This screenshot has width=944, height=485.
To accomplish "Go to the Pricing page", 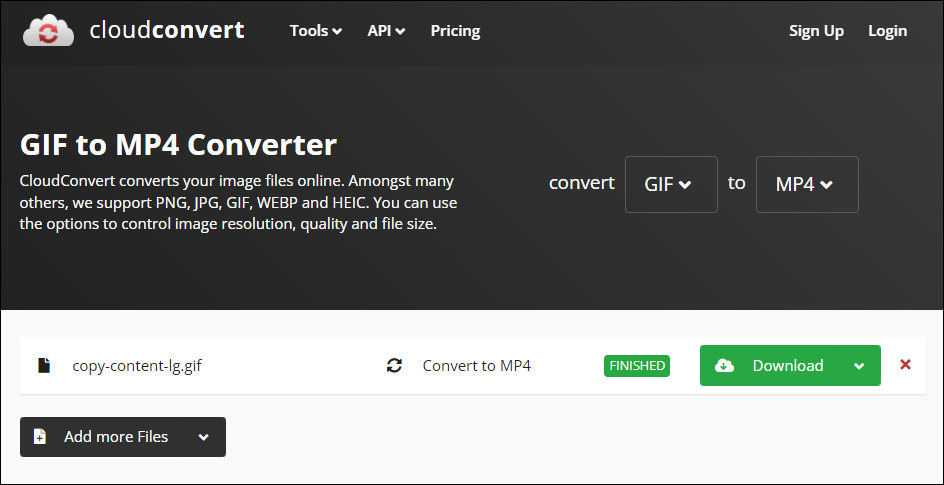I will click(455, 31).
